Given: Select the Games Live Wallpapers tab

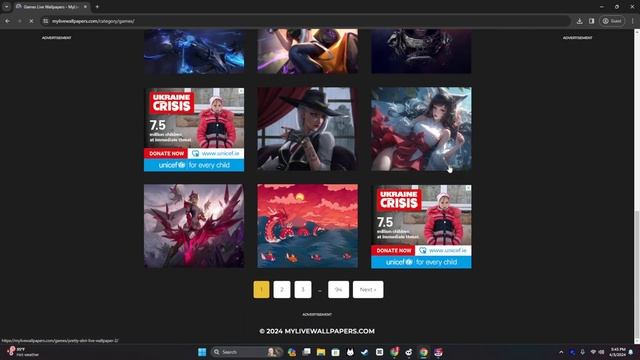Looking at the screenshot, I should pyautogui.click(x=51, y=7).
